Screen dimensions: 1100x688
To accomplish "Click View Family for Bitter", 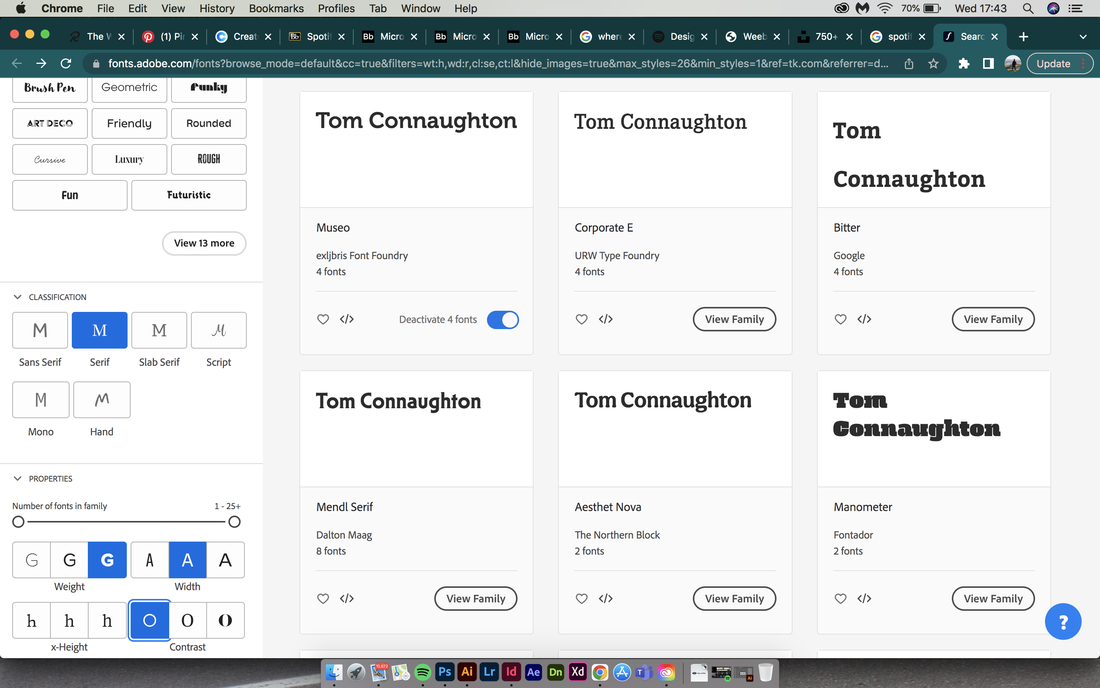I will tap(993, 319).
